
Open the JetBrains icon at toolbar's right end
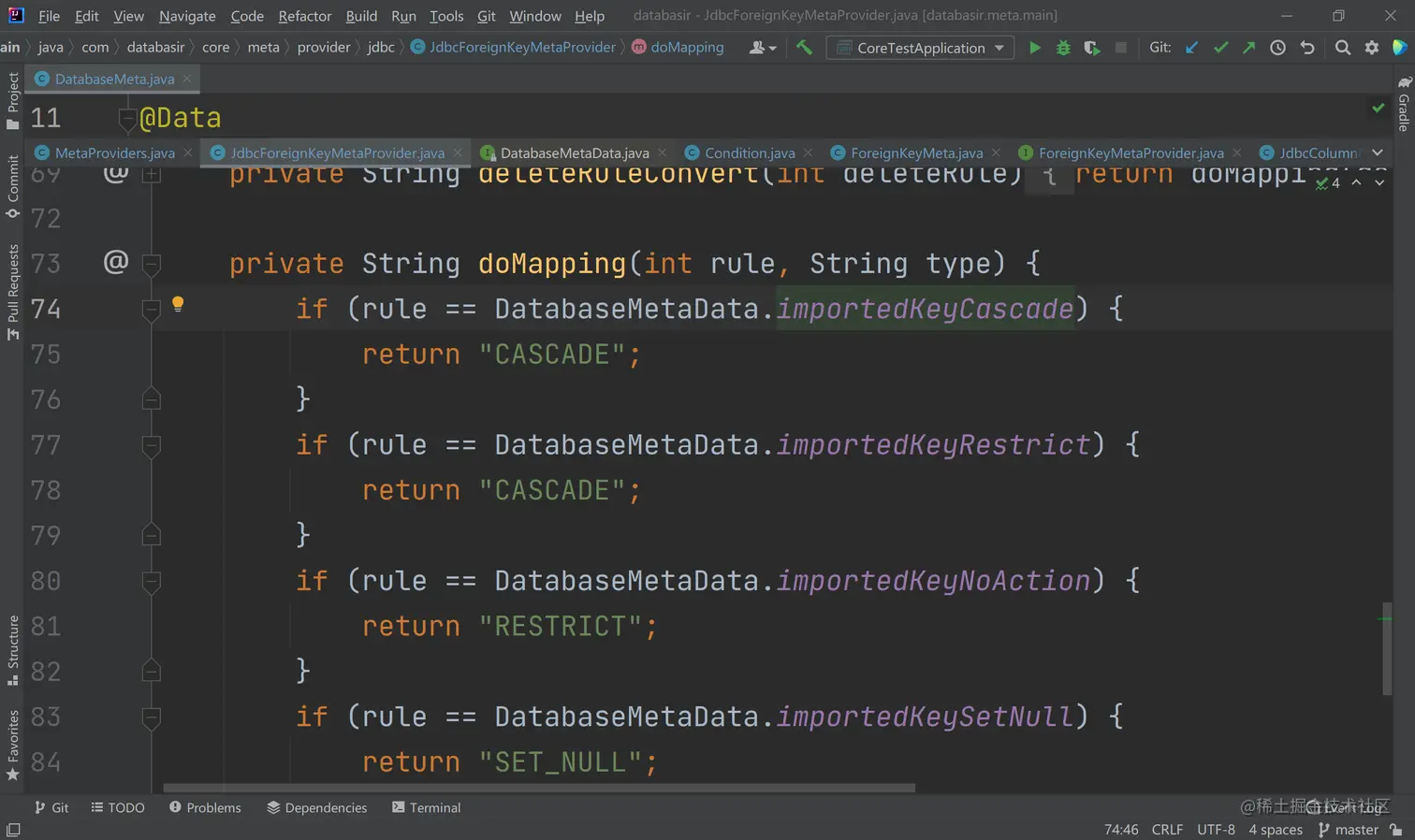[1400, 48]
